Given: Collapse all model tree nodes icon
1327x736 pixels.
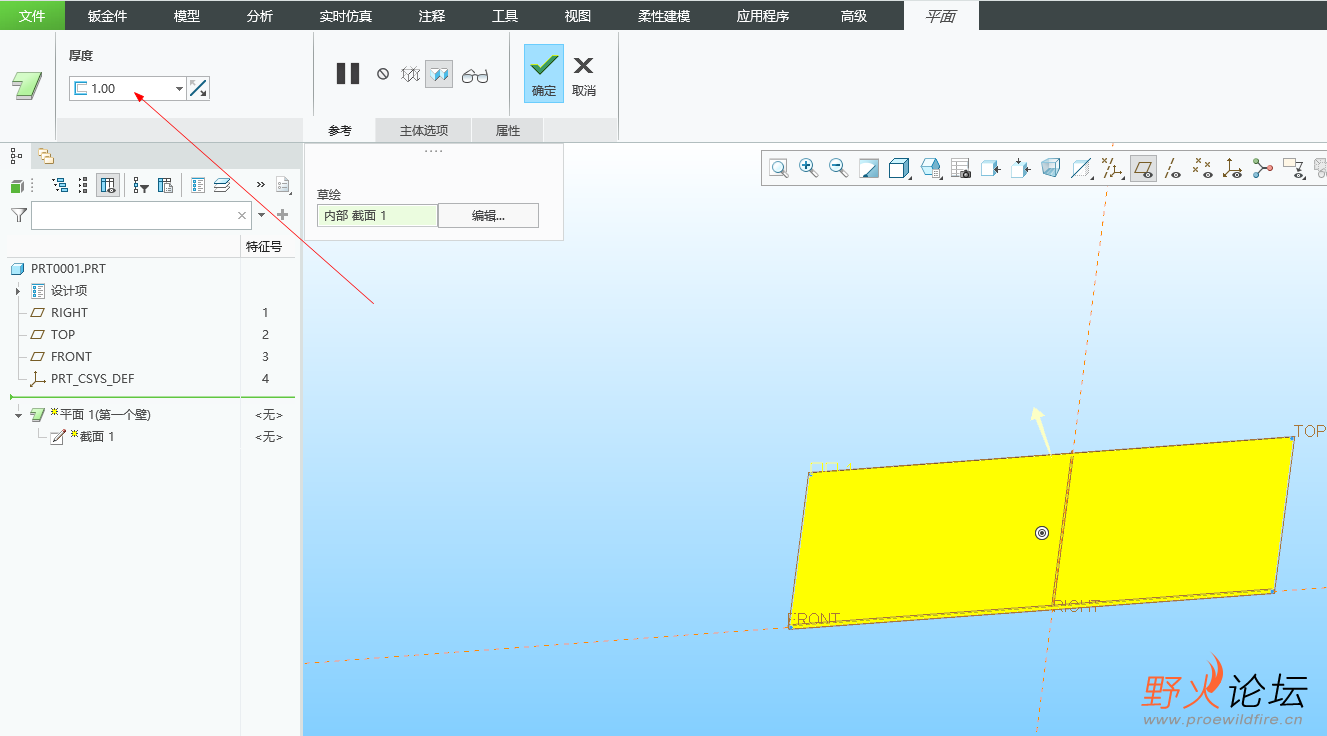Looking at the screenshot, I should click(x=82, y=185).
